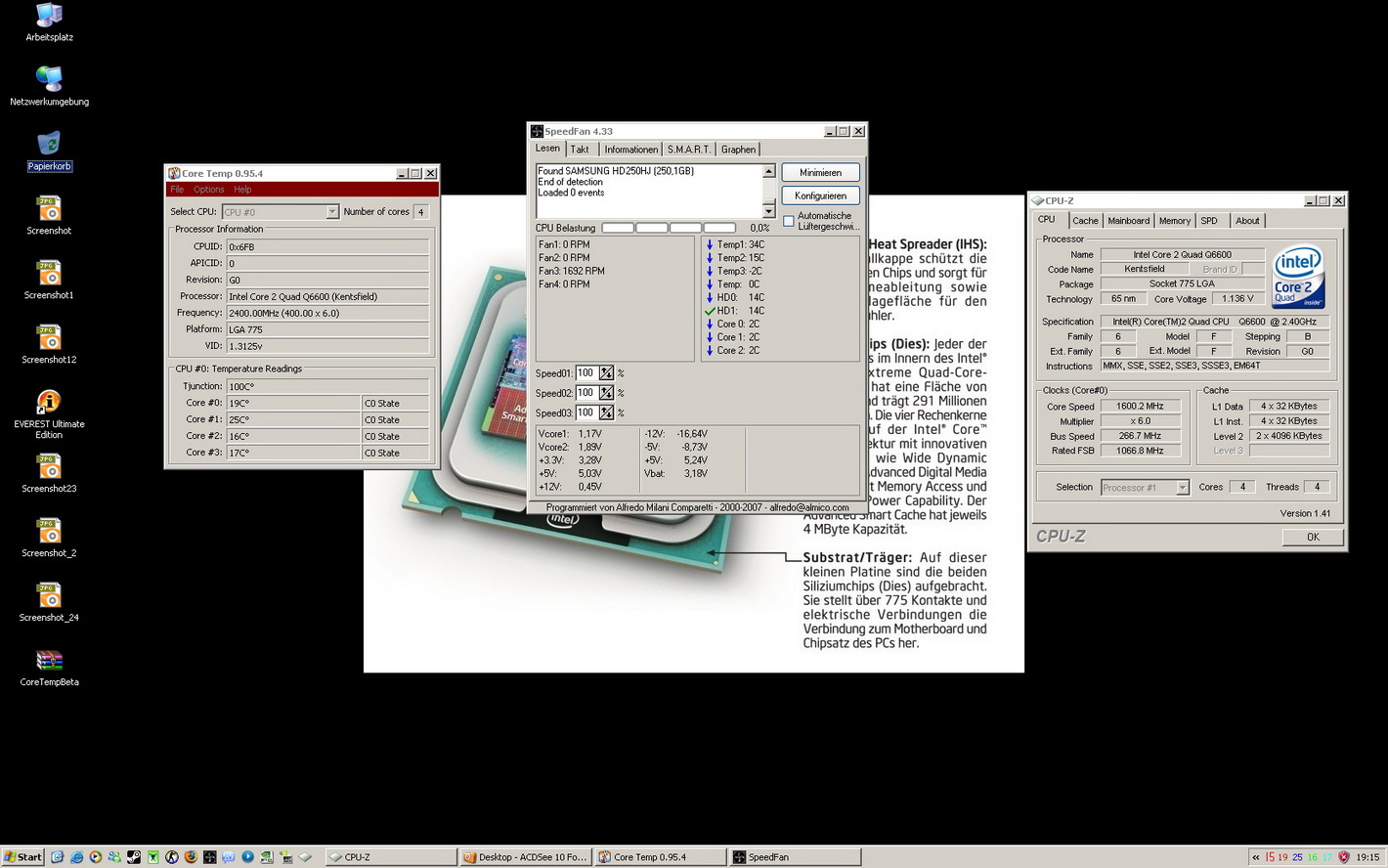Image resolution: width=1388 pixels, height=868 pixels.
Task: Click the HD1 green checkmark status icon
Action: click(x=710, y=311)
